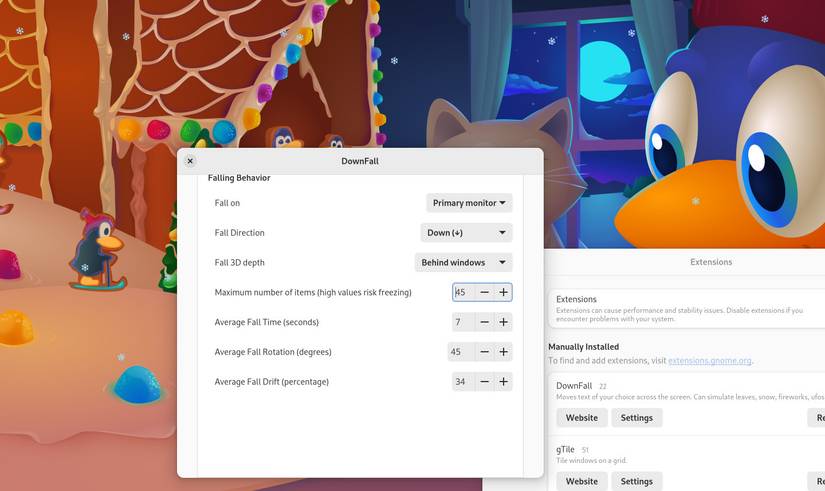Decrease Average Fall Rotation degrees

click(x=485, y=352)
